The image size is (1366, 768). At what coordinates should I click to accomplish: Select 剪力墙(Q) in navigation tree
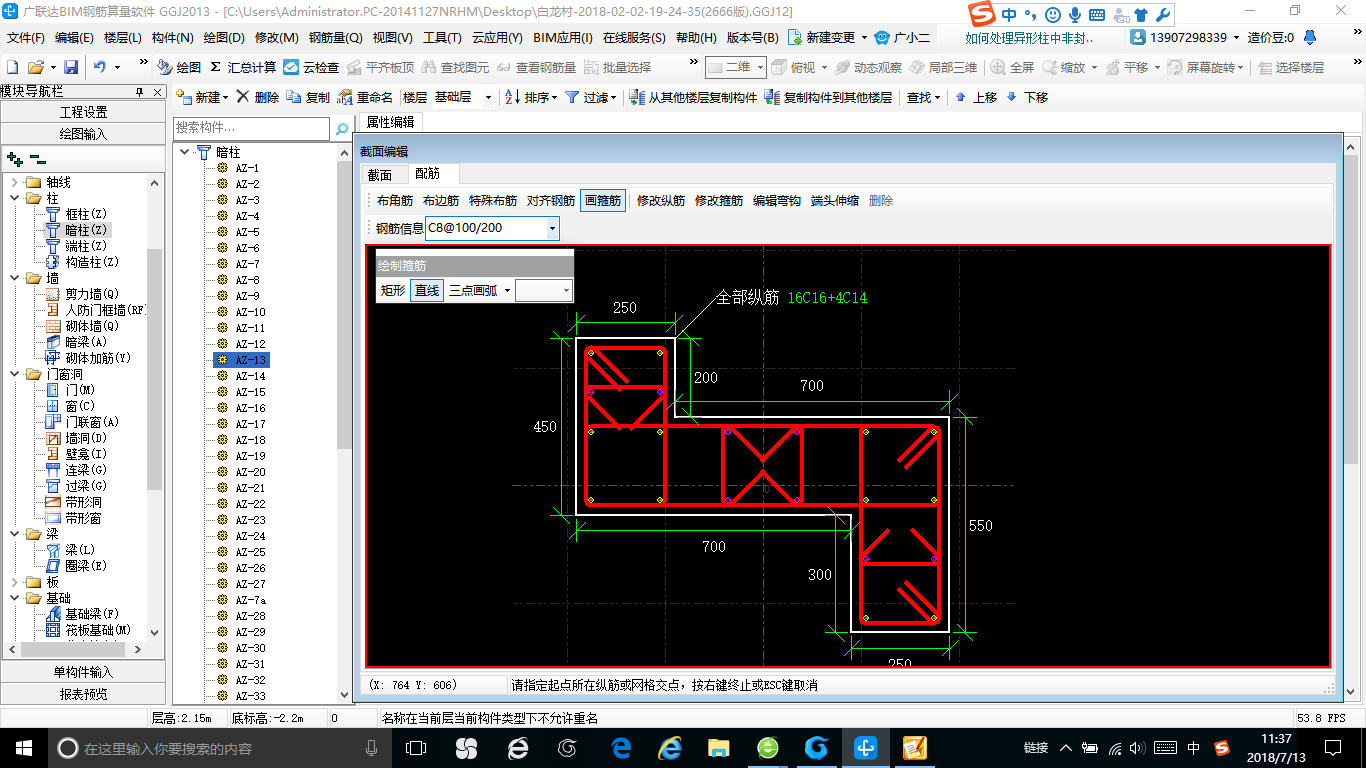(x=82, y=294)
